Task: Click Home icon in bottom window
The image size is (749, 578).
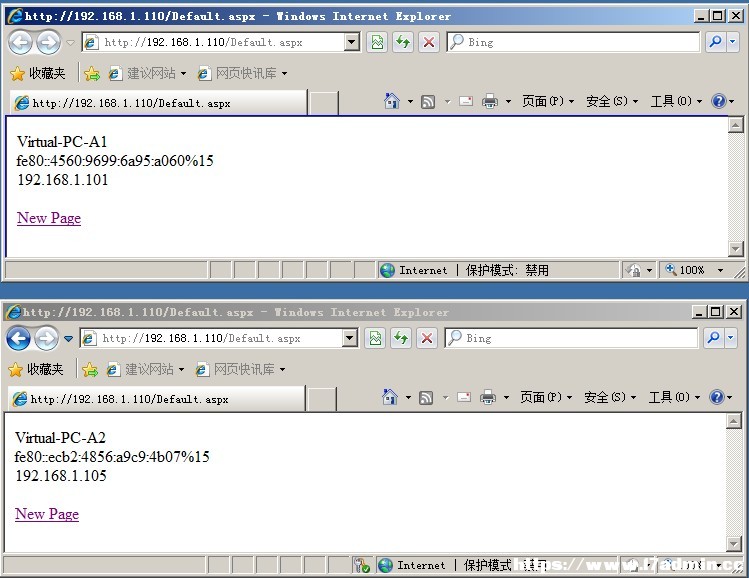Action: click(390, 397)
